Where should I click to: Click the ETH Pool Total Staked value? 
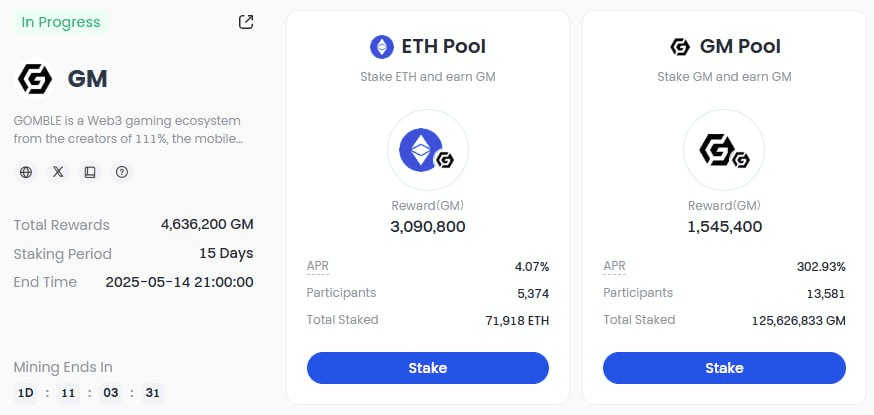517,321
